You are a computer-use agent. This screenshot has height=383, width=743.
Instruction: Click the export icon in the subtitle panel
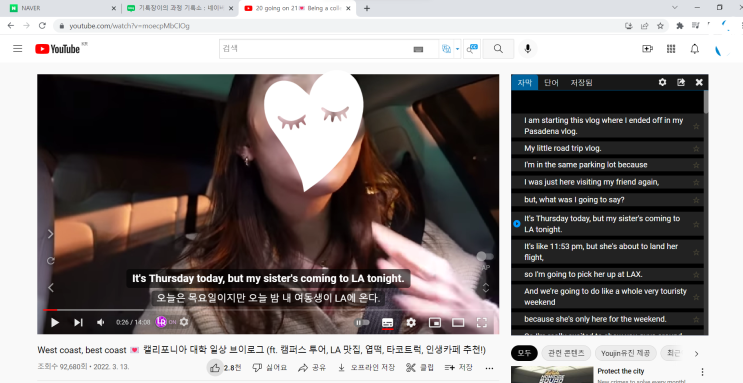(x=681, y=82)
